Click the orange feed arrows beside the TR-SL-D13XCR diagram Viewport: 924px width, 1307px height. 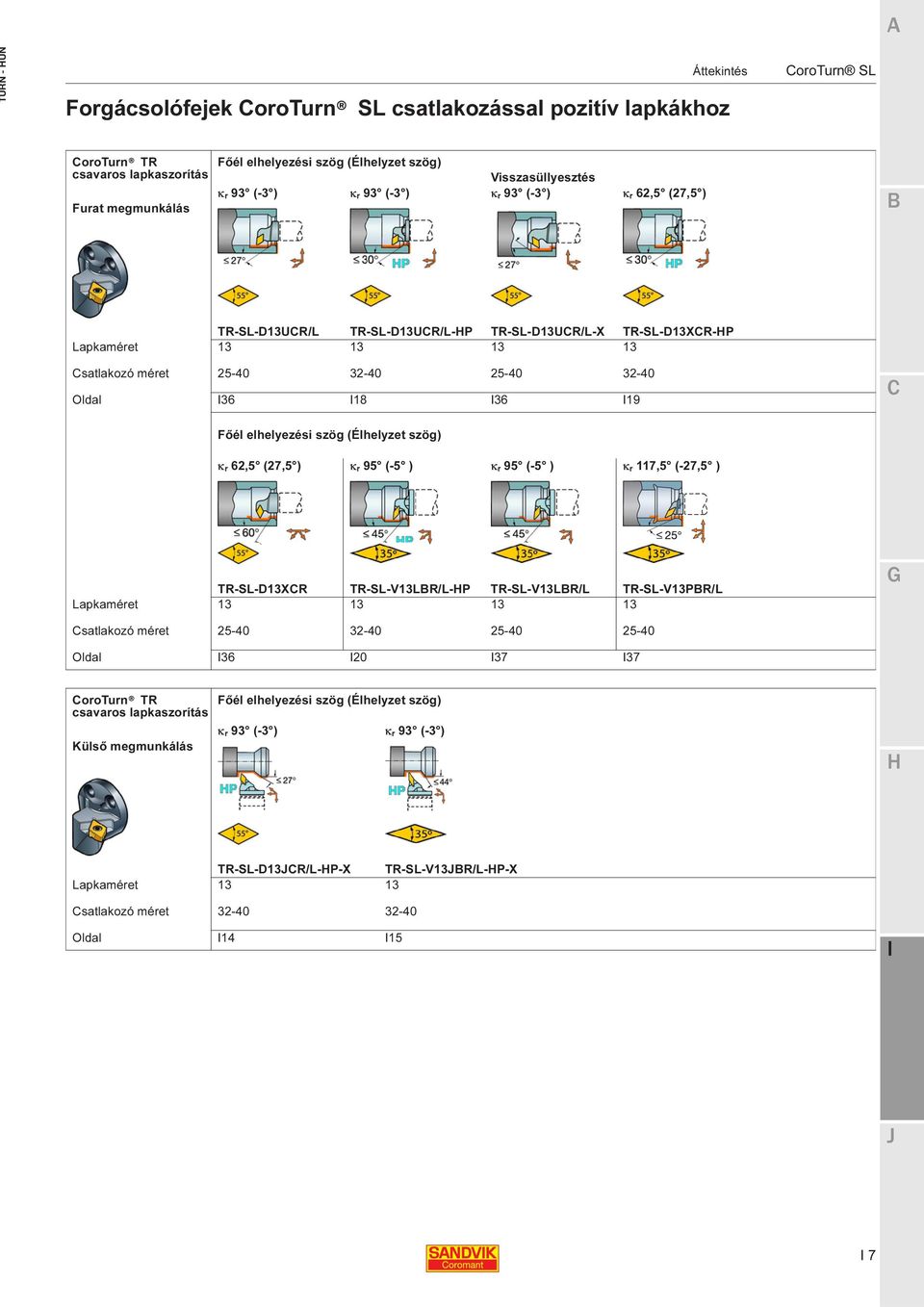point(298,534)
